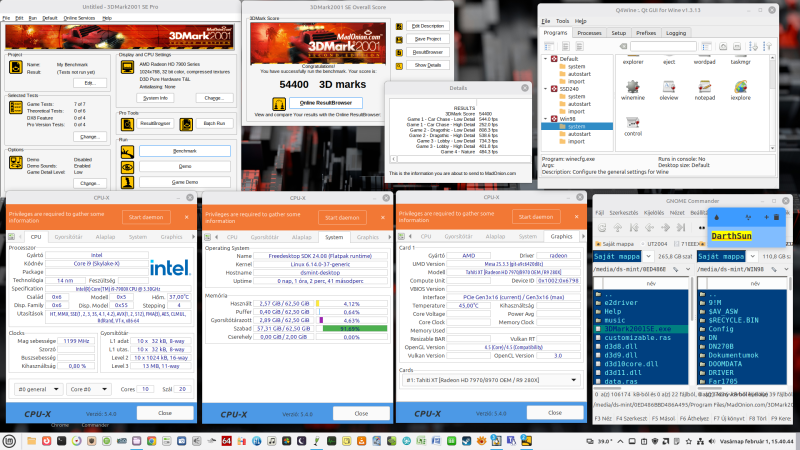Viewport: 800px width, 450px height.
Task: Click the forward arrow in GNOME Commander toolbar
Action: click(x=665, y=228)
